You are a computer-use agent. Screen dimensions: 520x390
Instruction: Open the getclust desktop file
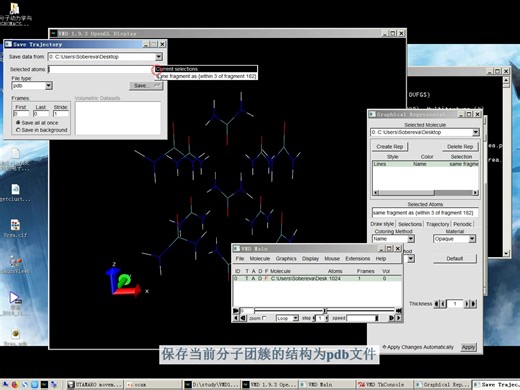pyautogui.click(x=15, y=192)
